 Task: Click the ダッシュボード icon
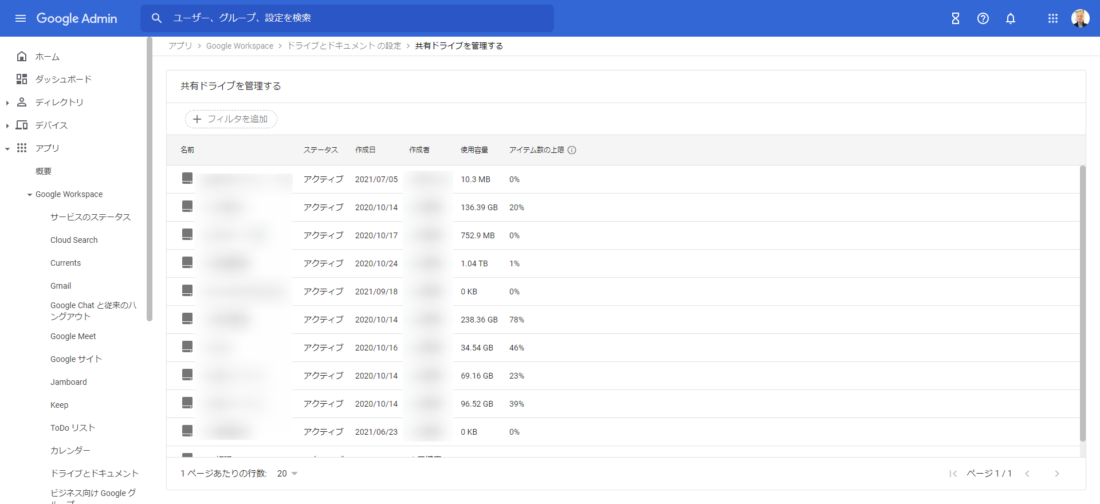click(22, 79)
